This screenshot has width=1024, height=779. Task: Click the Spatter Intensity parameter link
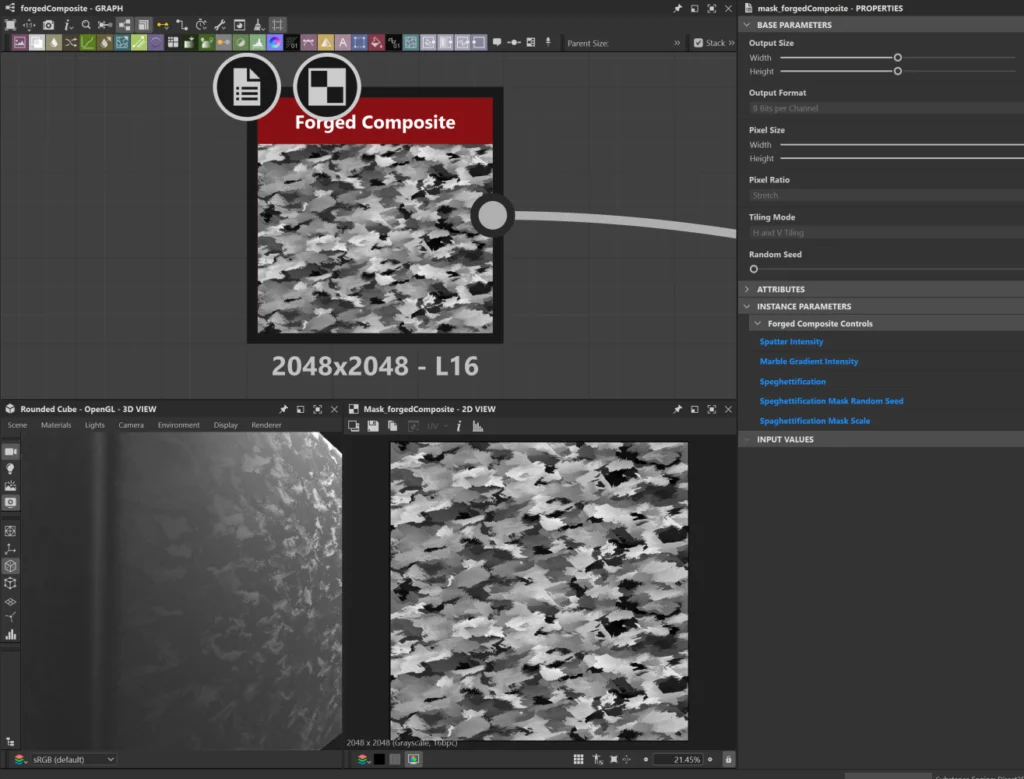point(791,342)
